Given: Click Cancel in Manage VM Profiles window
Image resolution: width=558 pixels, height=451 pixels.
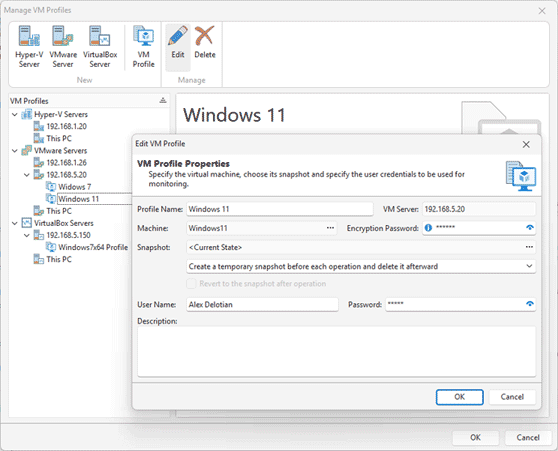Looking at the screenshot, I should [528, 437].
